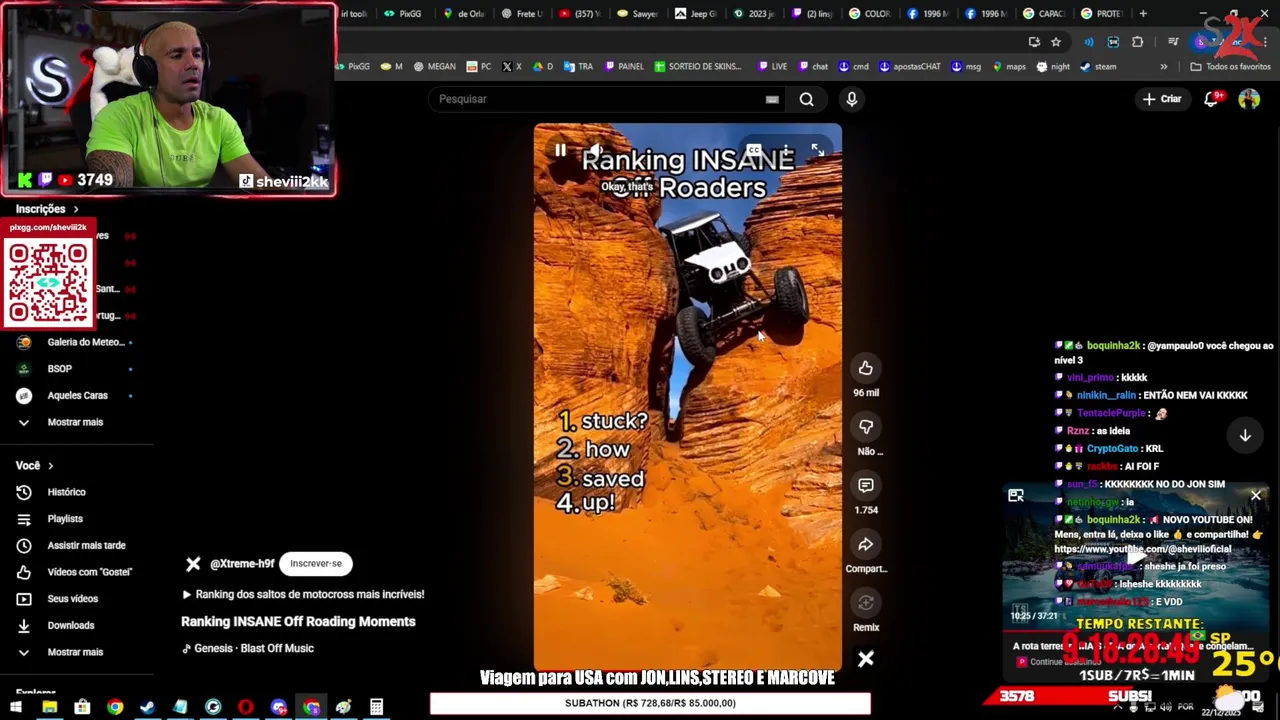Open the comments with 1.754 count

click(x=866, y=485)
